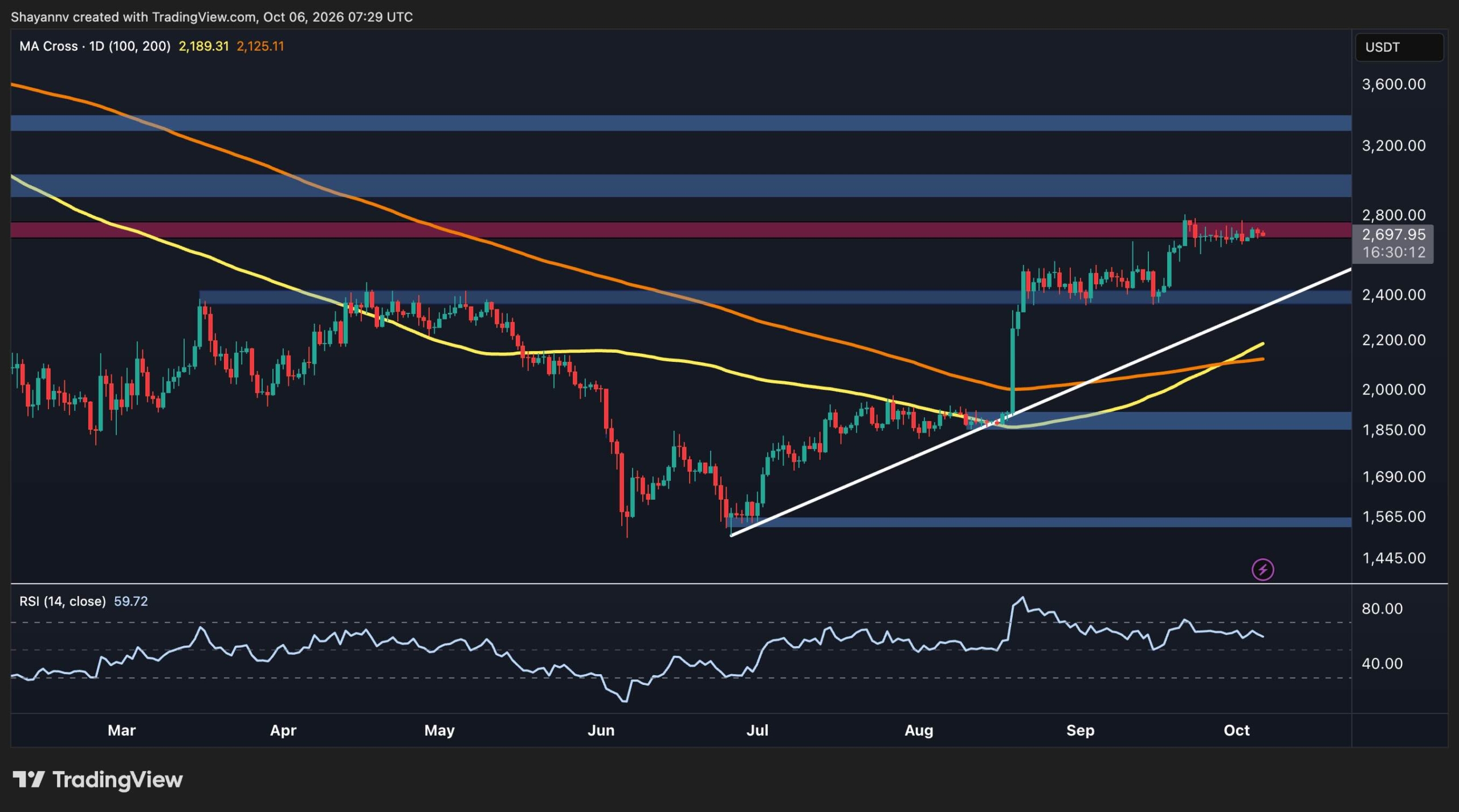Click the current price label 2,697.95

[x=1393, y=234]
